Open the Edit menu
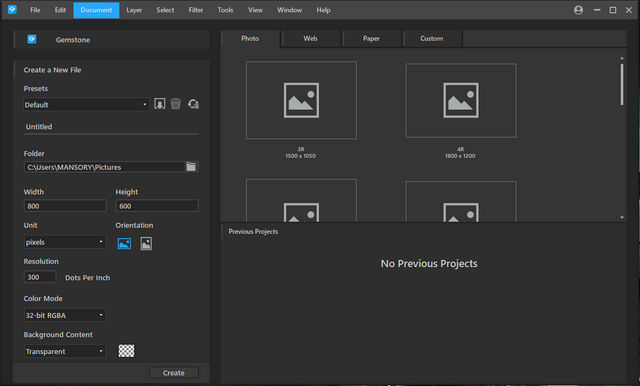The image size is (640, 386). tap(60, 10)
